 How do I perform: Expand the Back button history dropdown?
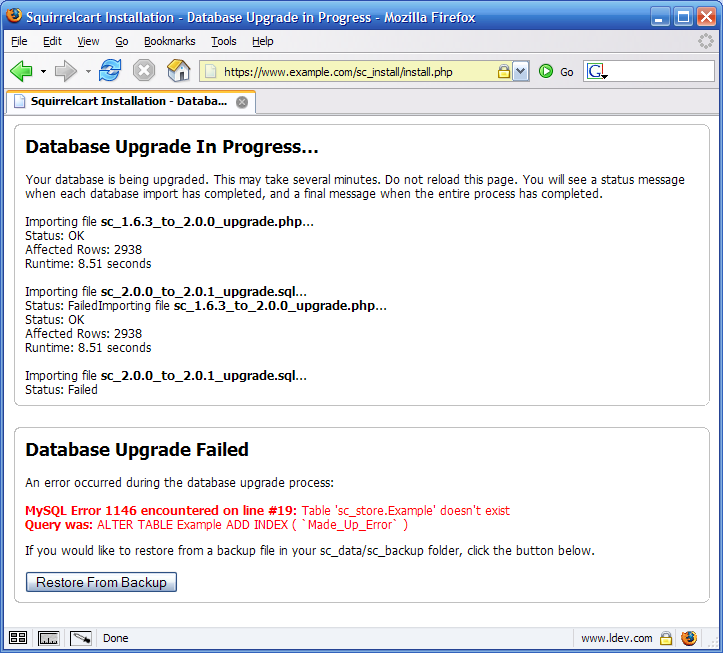tap(43, 72)
